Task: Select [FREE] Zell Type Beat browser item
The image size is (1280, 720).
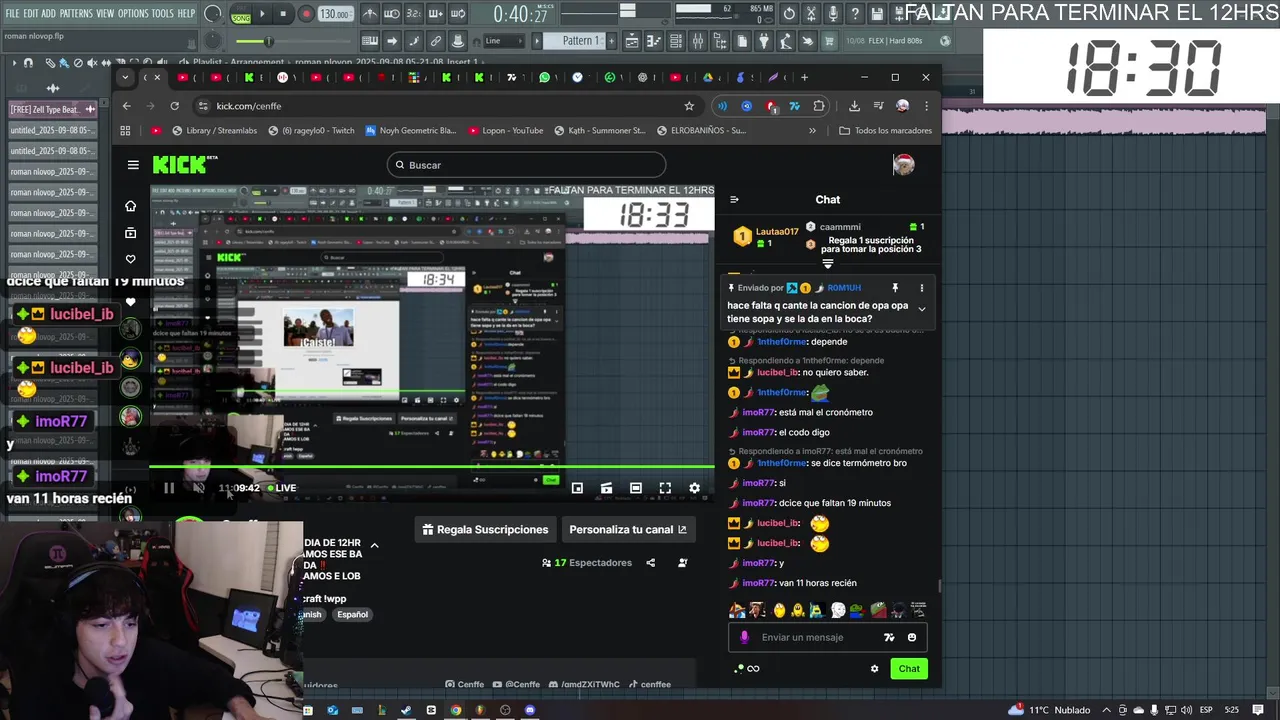Action: 52,109
